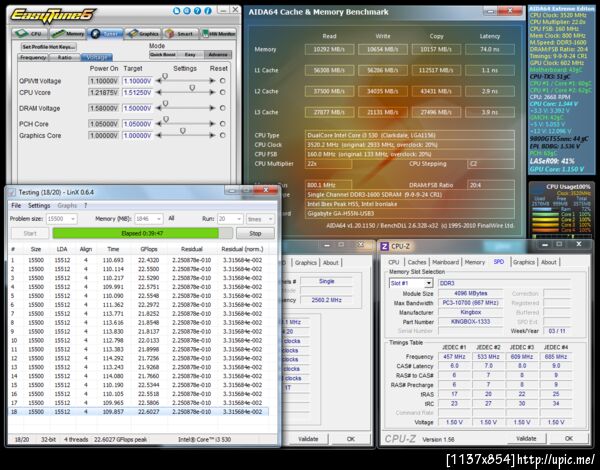Open the Graphics tab in EasyTune6
The width and height of the screenshot is (600, 470).
tap(143, 34)
